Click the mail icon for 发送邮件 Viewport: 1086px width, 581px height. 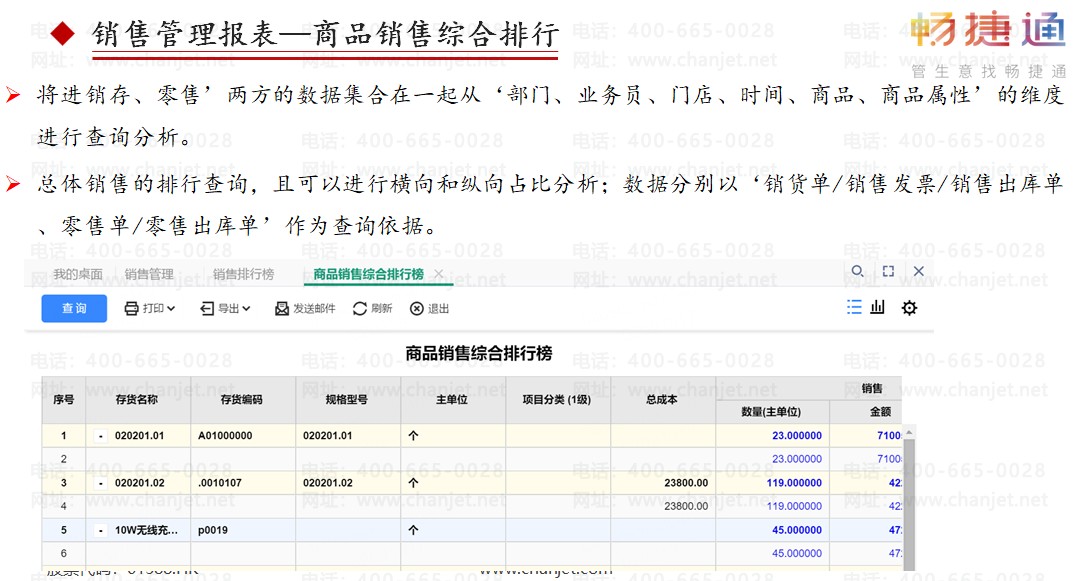pos(282,308)
